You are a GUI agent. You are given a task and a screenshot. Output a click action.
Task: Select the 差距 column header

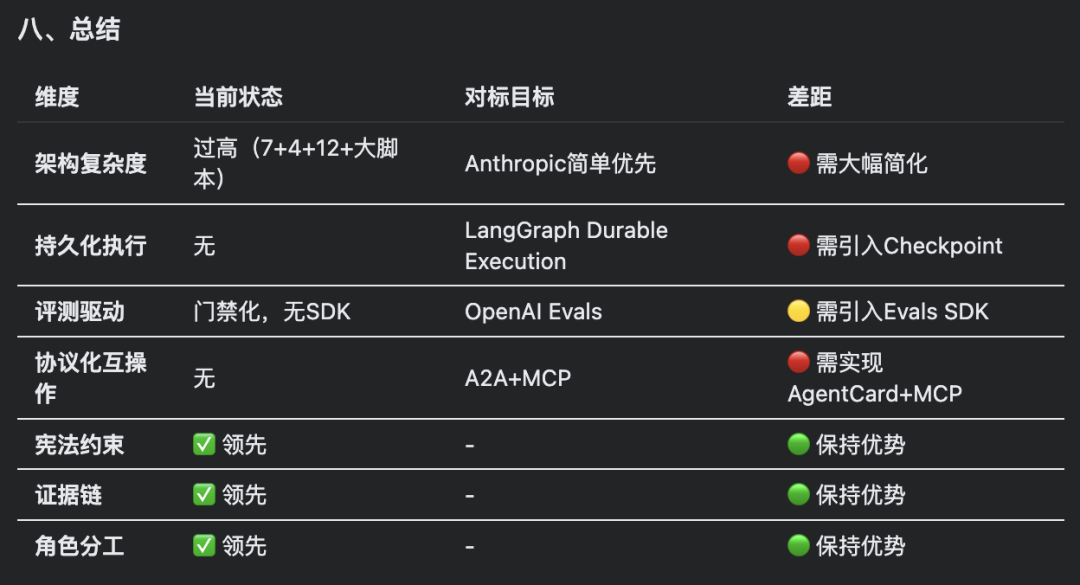point(809,96)
